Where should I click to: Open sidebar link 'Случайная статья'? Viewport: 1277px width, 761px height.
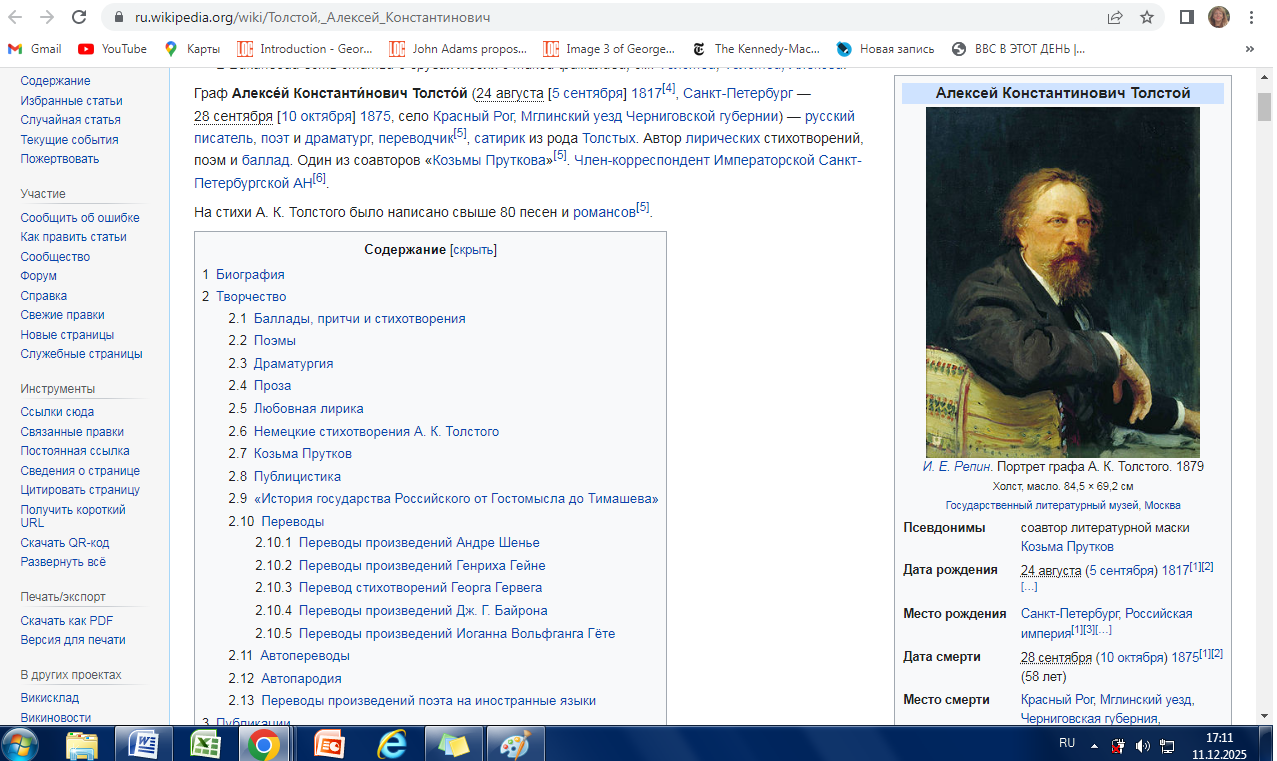coord(70,120)
